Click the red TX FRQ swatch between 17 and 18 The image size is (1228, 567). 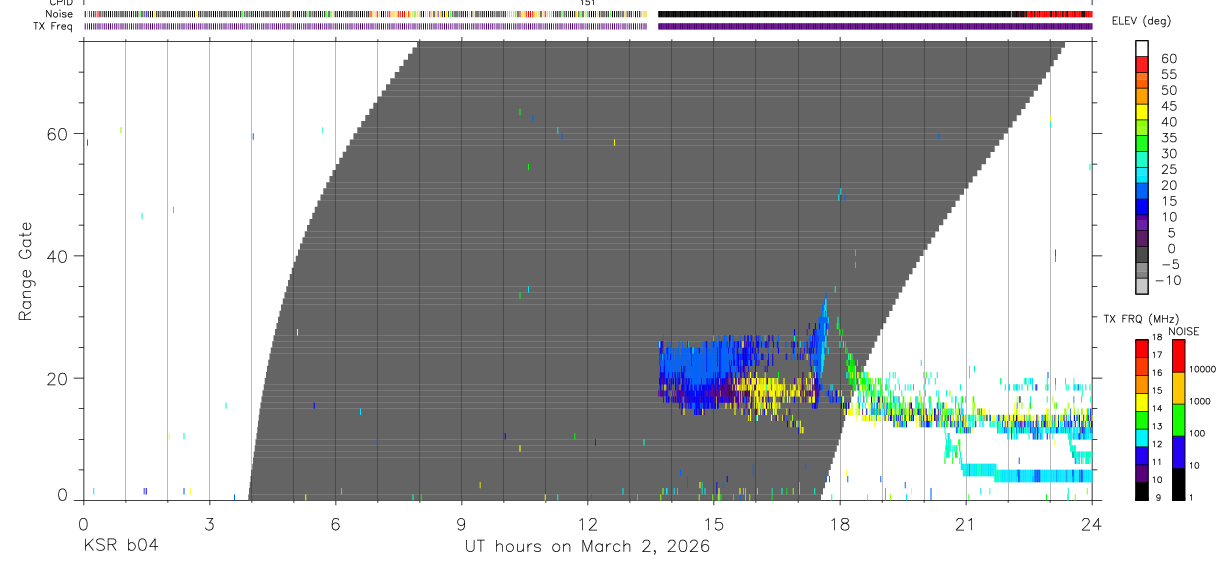1142,347
